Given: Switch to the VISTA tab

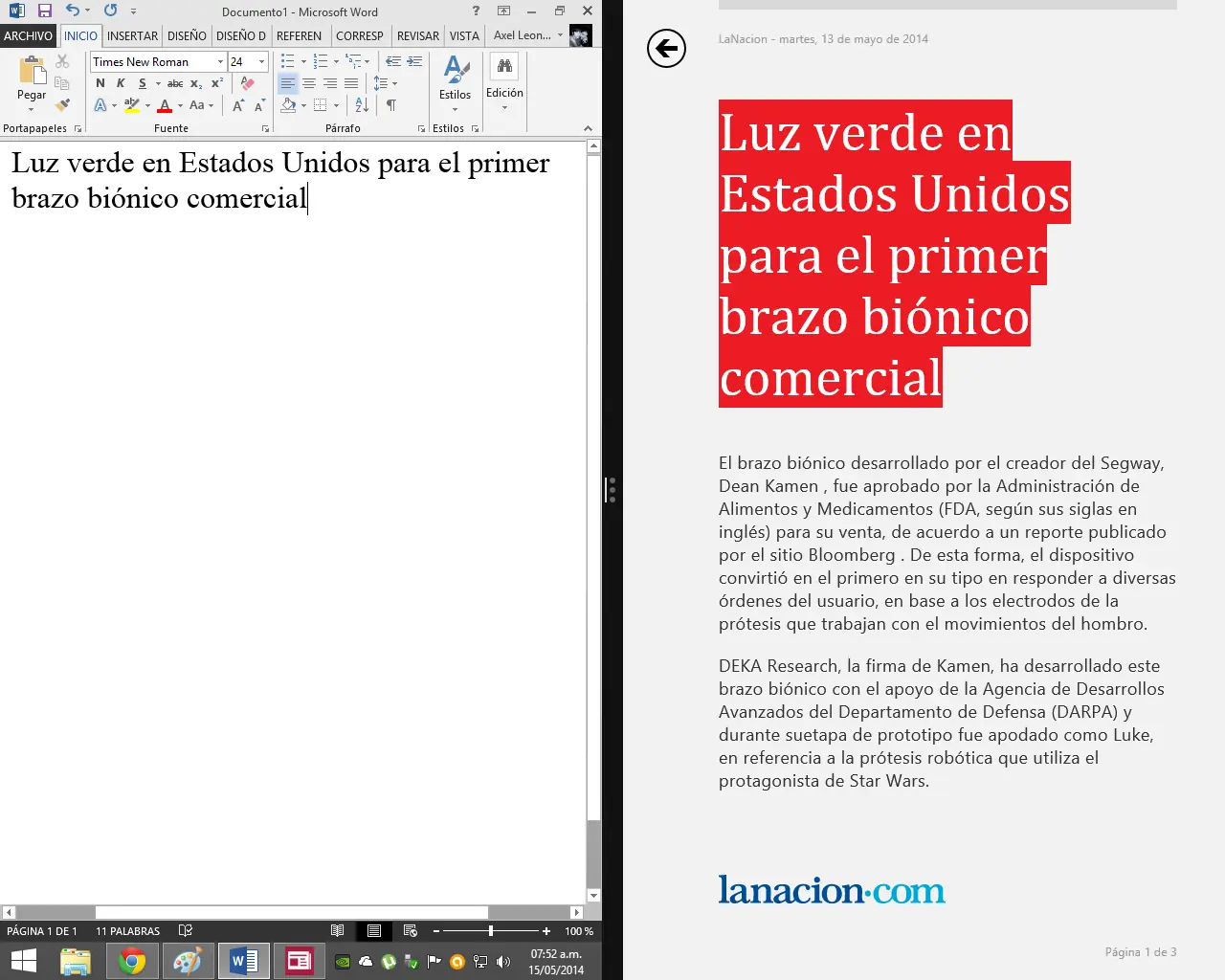Looking at the screenshot, I should pyautogui.click(x=464, y=35).
